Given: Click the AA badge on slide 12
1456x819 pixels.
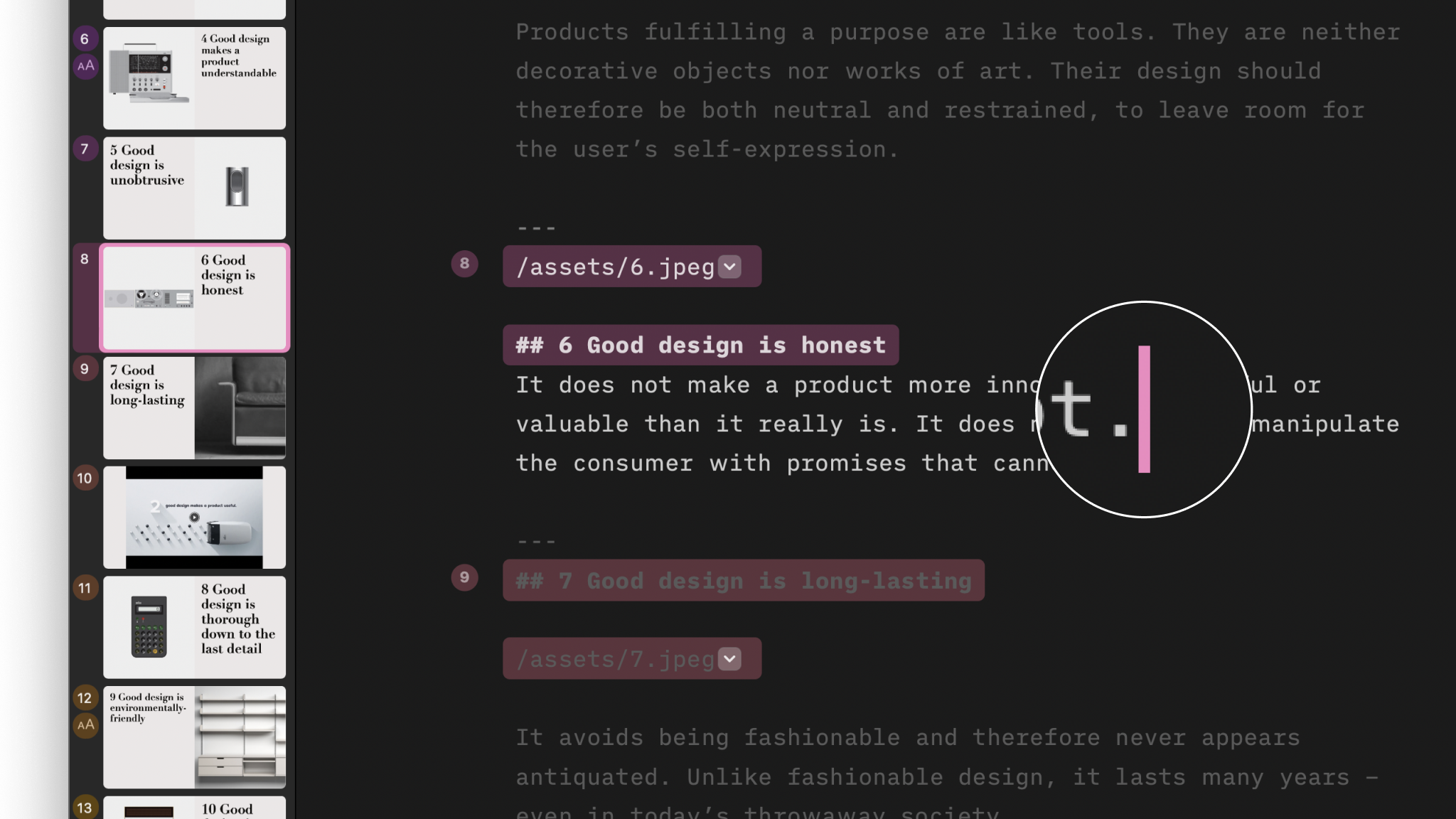Looking at the screenshot, I should pyautogui.click(x=85, y=725).
